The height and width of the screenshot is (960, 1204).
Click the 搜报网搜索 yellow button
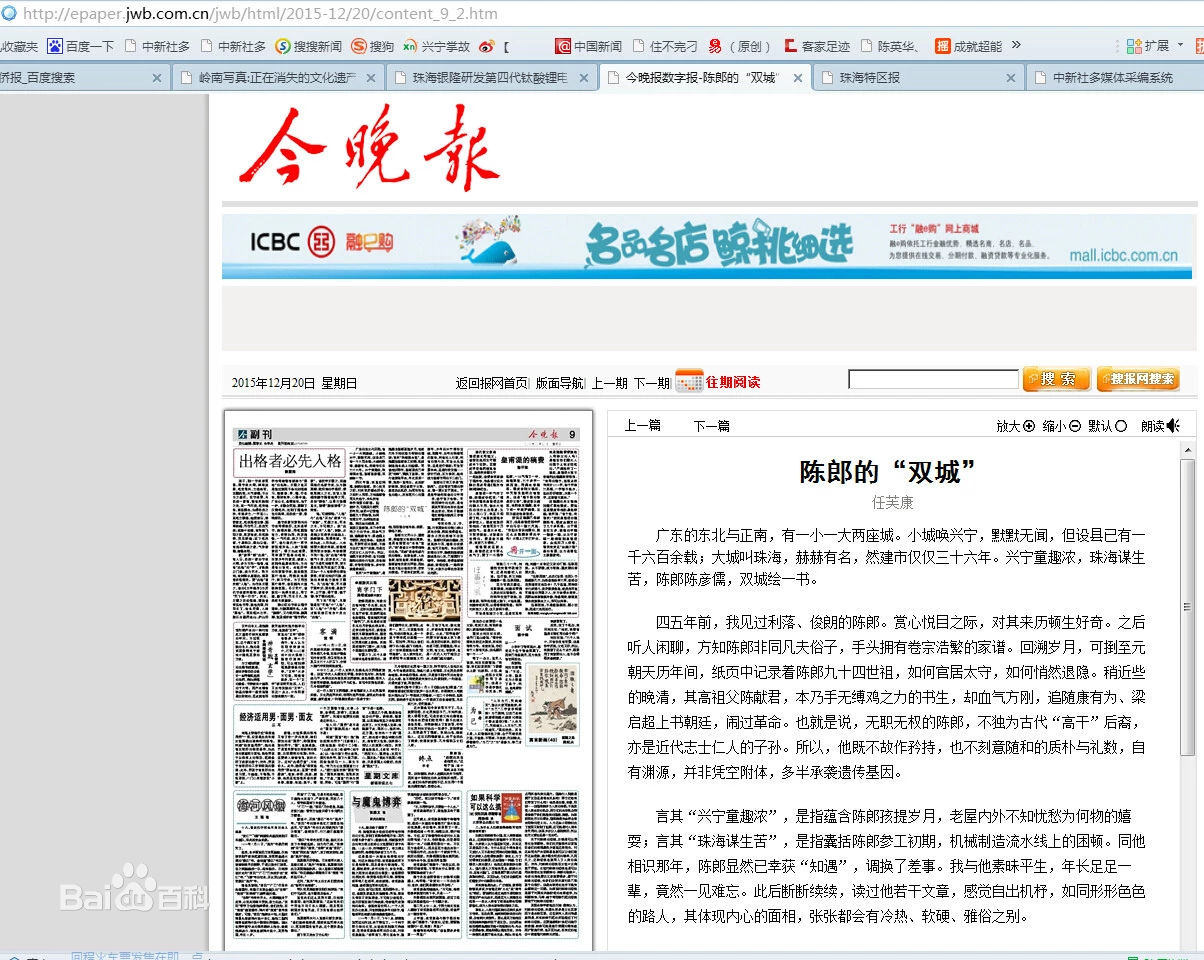1138,380
